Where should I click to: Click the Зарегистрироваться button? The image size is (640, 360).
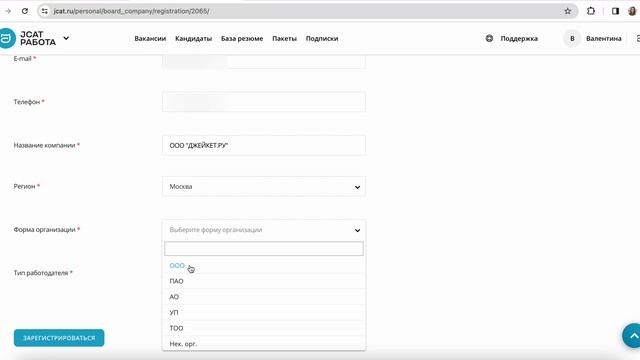(x=59, y=338)
